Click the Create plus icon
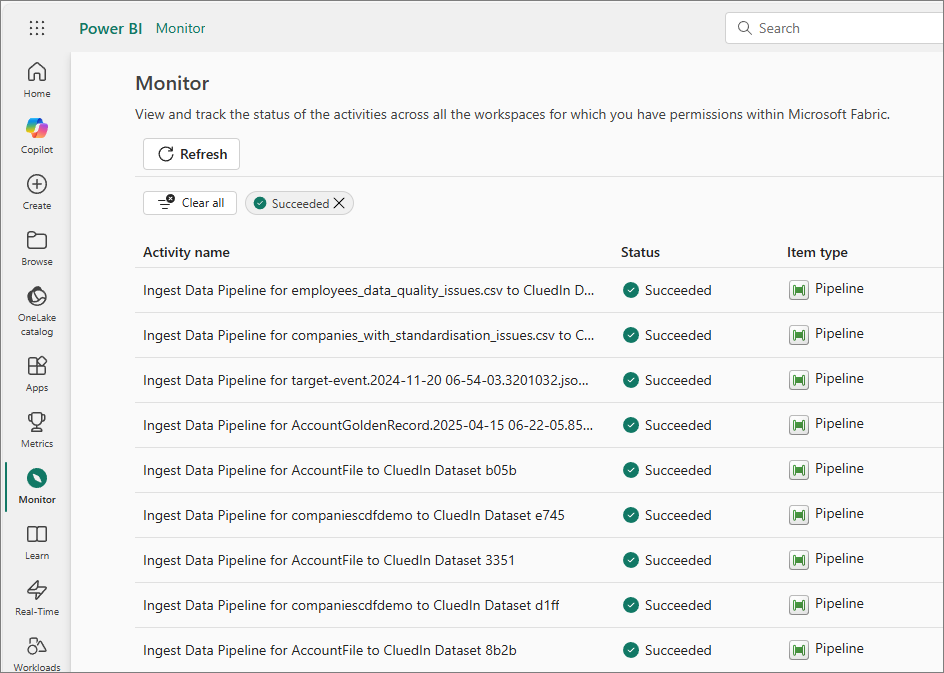944x673 pixels. pos(37,191)
